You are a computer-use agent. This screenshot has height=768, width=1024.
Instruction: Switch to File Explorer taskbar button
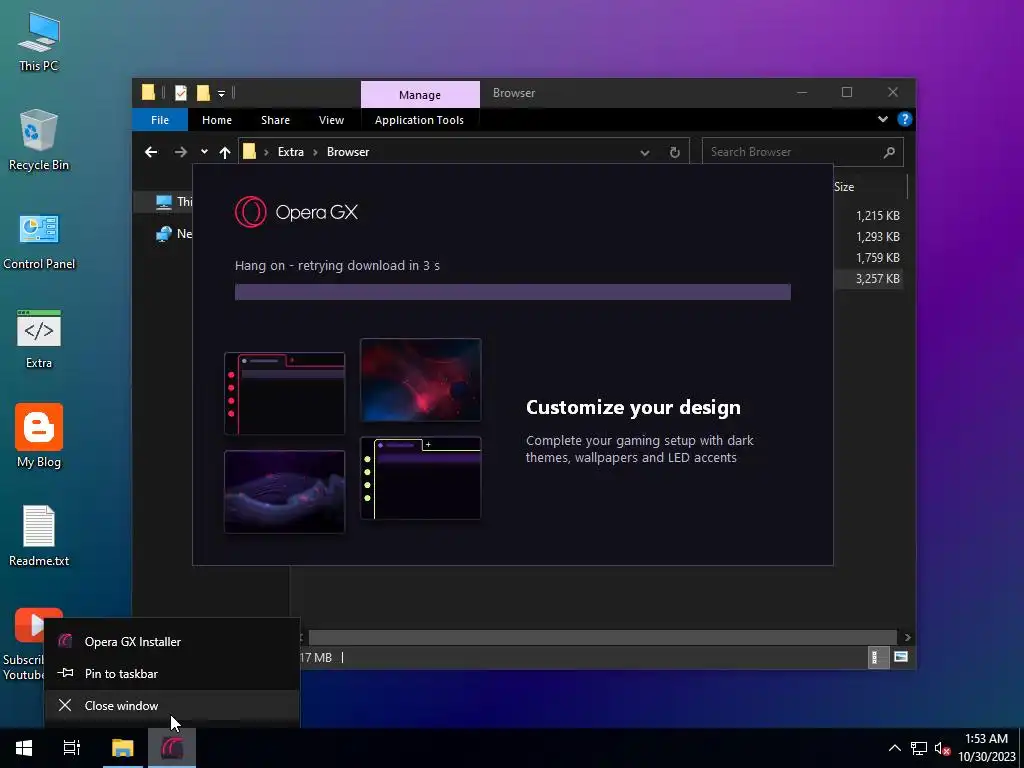[x=122, y=748]
